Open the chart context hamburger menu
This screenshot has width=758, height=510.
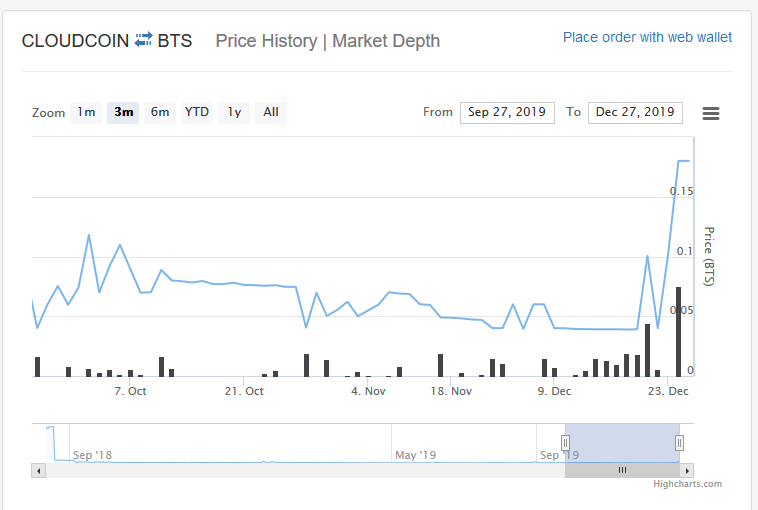[711, 113]
